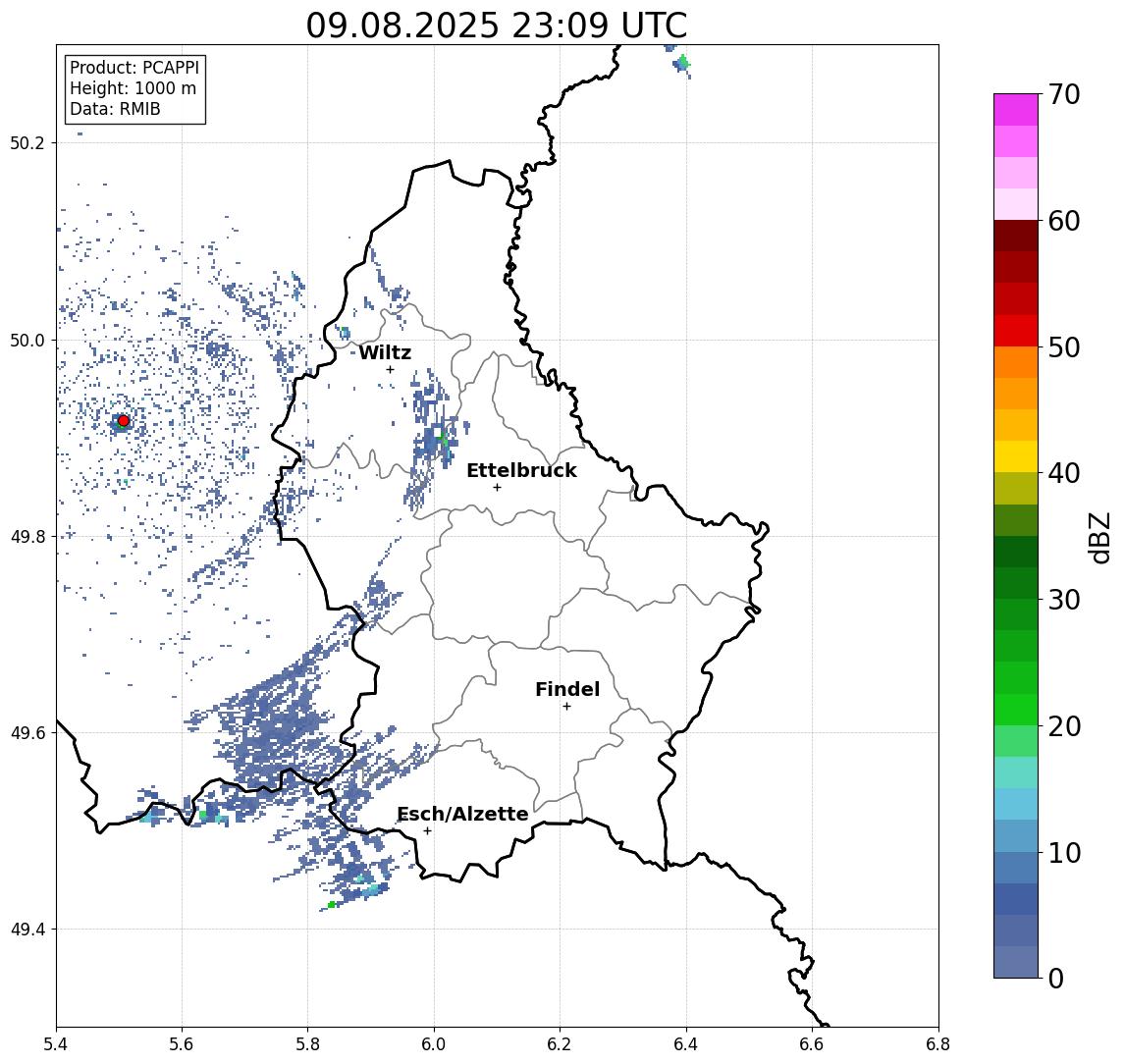The height and width of the screenshot is (1064, 1124).
Task: Select the Findel station label
Action: coord(567,689)
